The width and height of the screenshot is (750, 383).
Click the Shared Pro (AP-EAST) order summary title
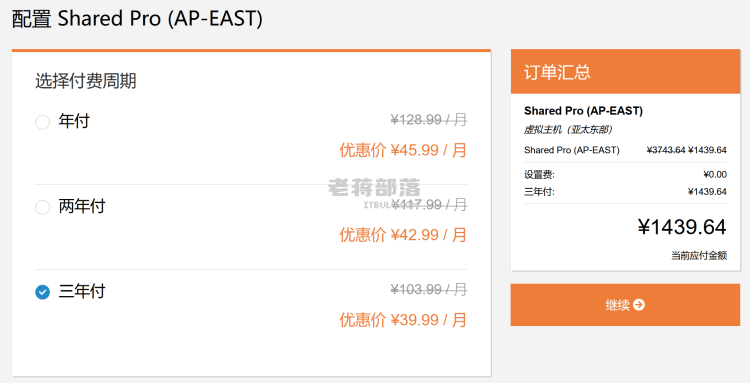coord(583,111)
